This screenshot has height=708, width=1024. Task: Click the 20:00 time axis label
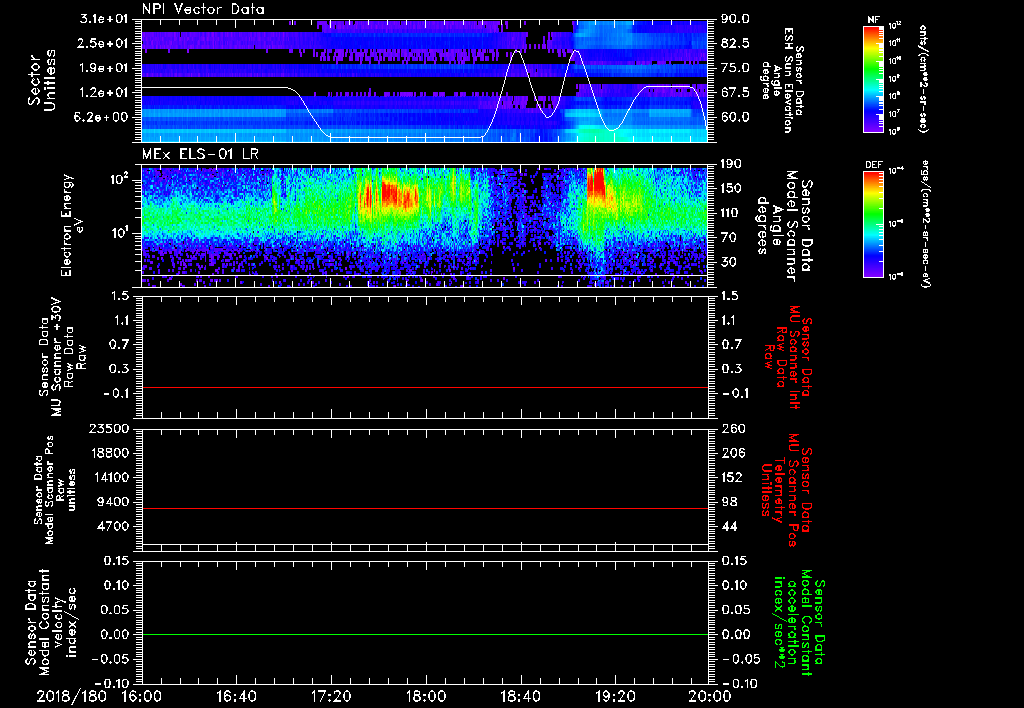710,696
